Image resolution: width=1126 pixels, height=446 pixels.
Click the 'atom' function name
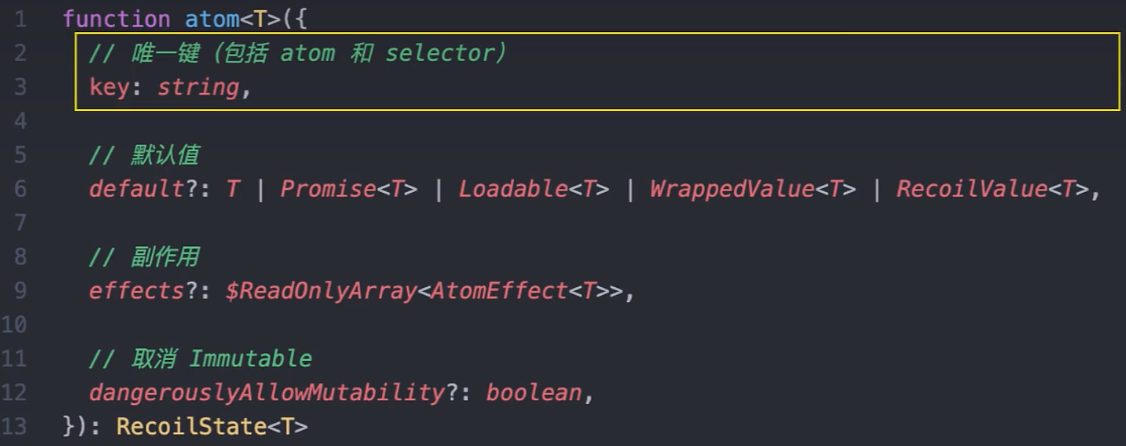tap(209, 18)
